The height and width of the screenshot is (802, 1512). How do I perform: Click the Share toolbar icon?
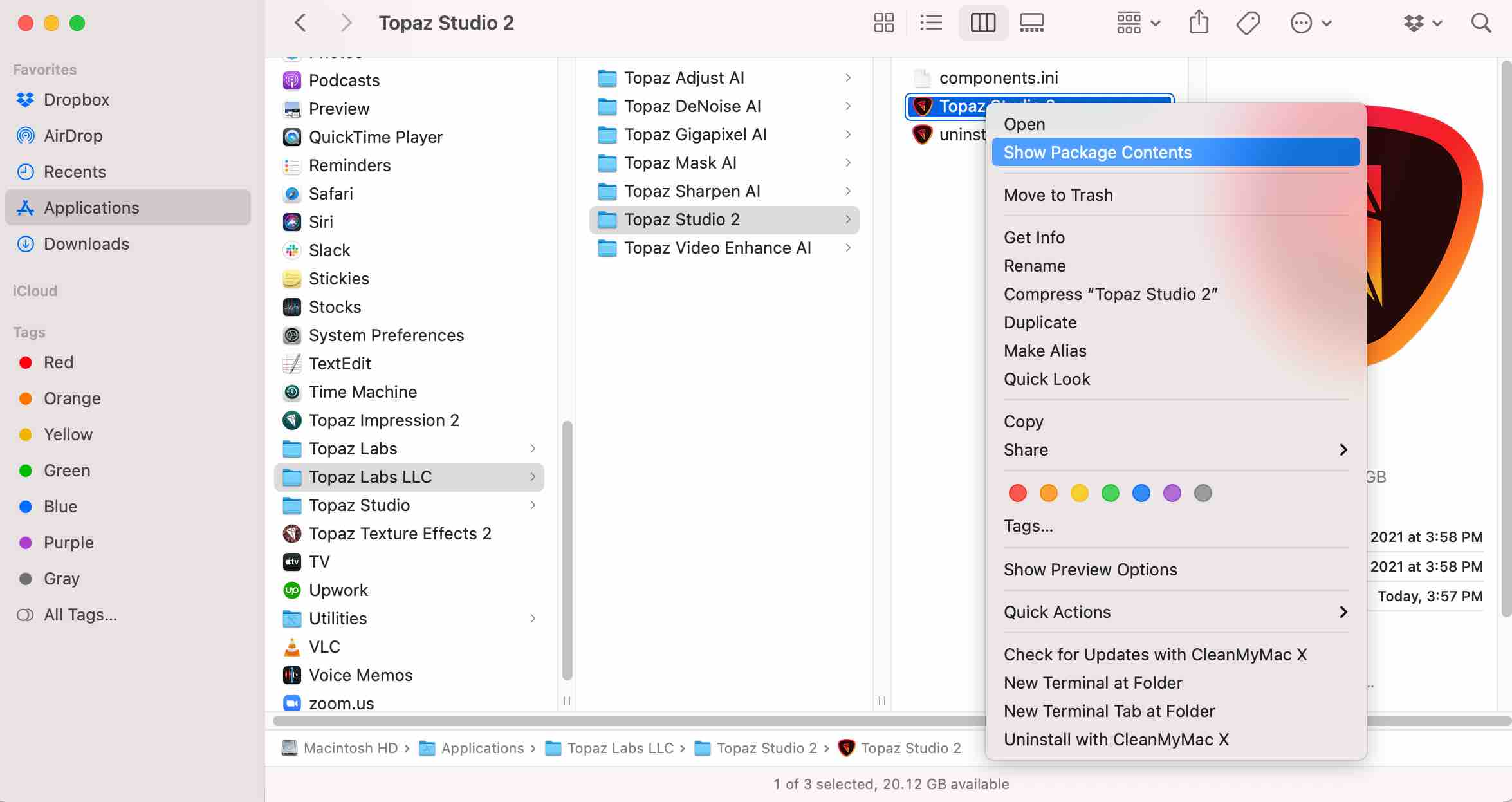pyautogui.click(x=1199, y=23)
